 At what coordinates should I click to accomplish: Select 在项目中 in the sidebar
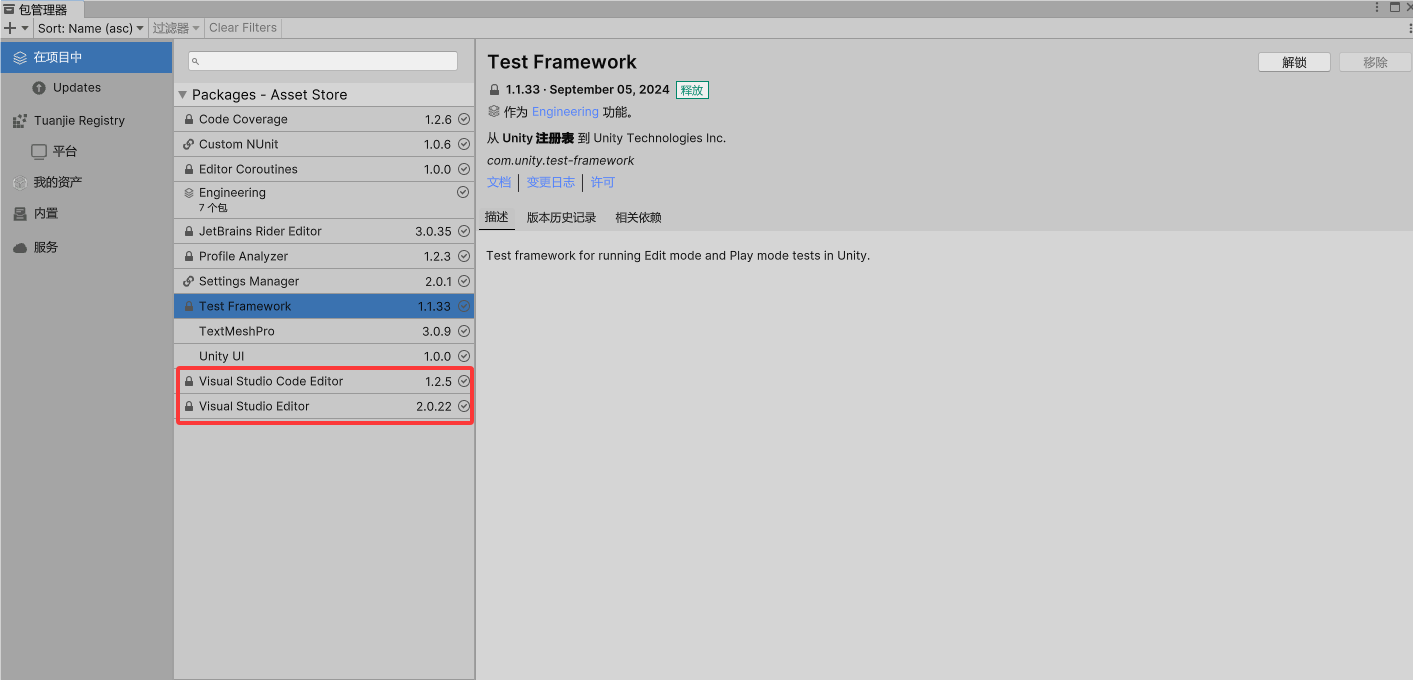(x=87, y=57)
